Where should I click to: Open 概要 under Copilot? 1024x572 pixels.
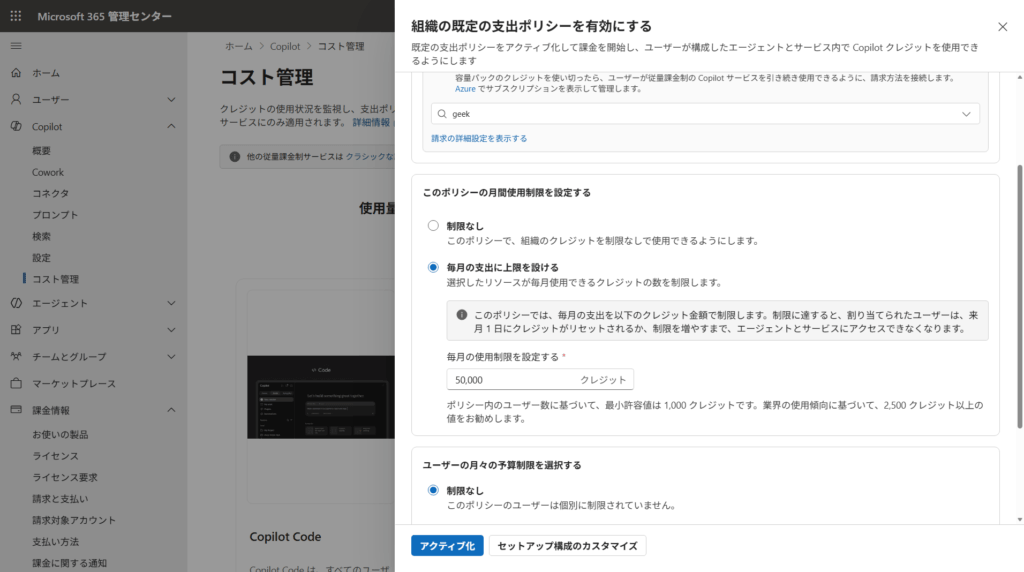point(41,151)
